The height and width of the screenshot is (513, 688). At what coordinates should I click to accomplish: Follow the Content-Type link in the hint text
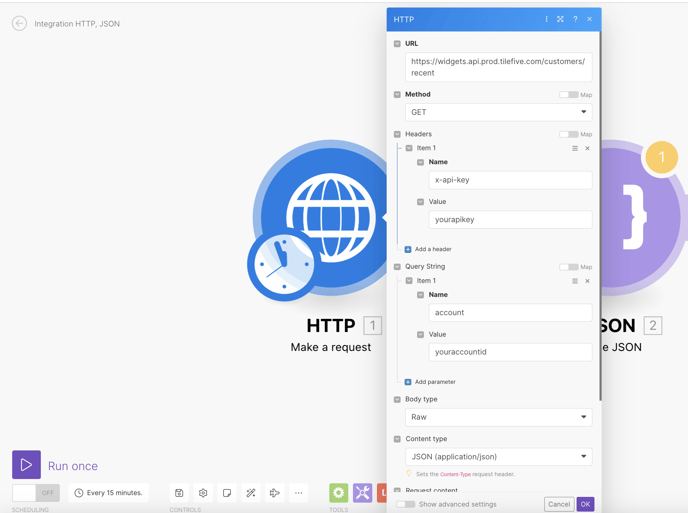455,474
